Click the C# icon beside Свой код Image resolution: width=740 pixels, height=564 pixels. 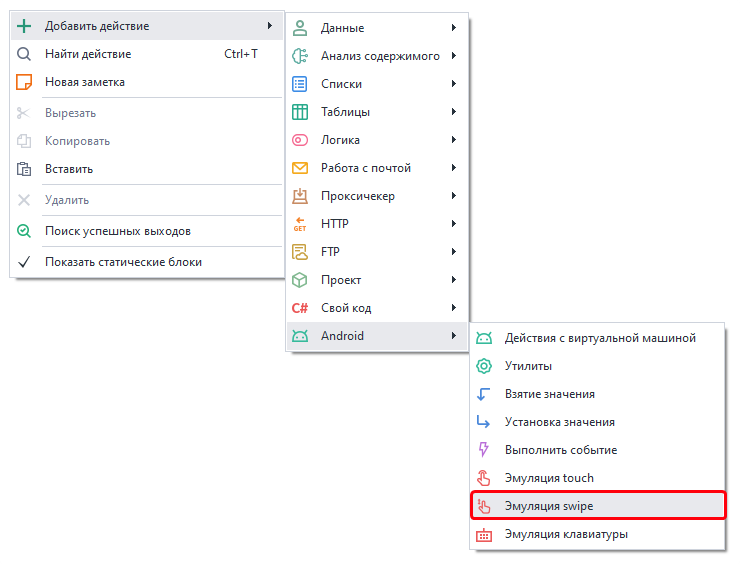point(299,308)
